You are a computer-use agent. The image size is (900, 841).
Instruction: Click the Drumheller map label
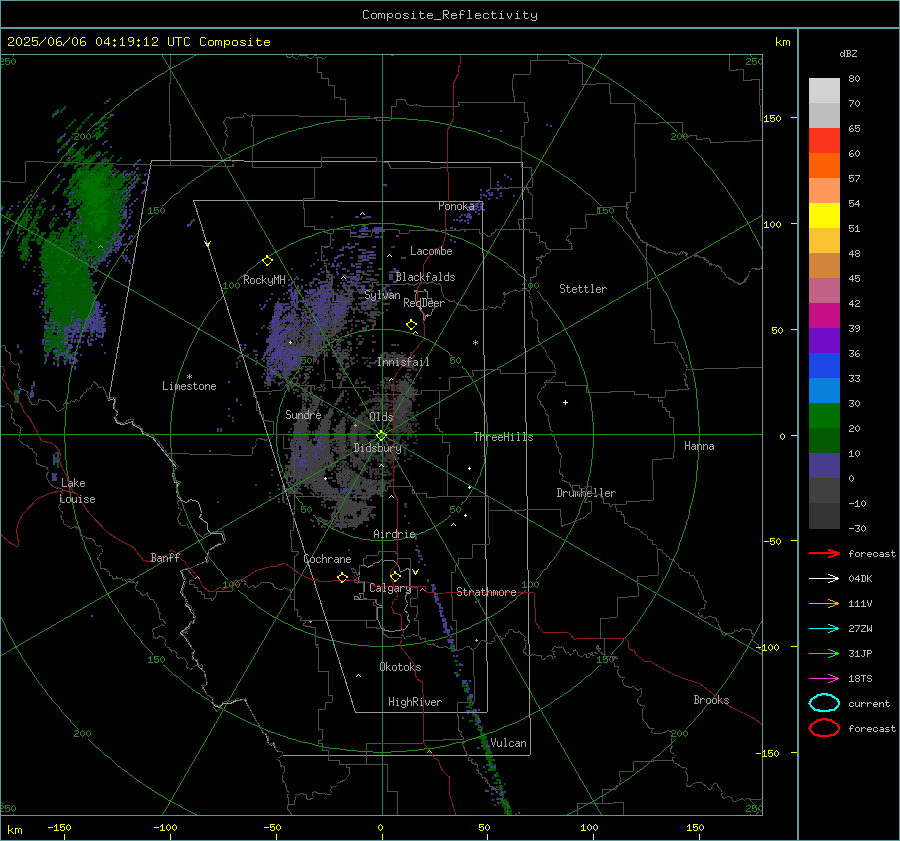click(586, 493)
